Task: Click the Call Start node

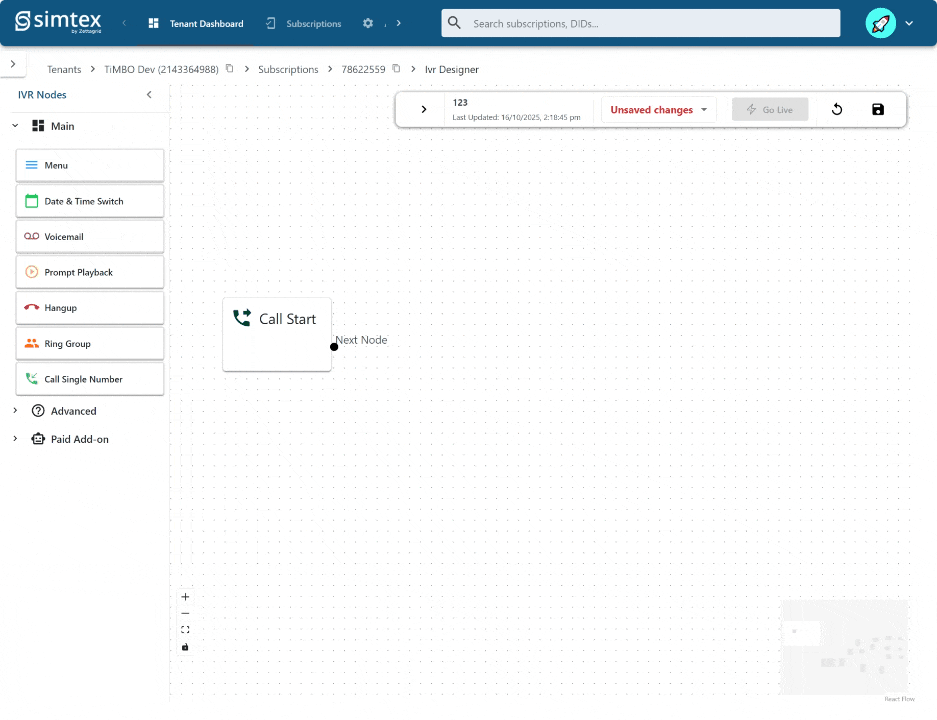Action: click(x=277, y=334)
